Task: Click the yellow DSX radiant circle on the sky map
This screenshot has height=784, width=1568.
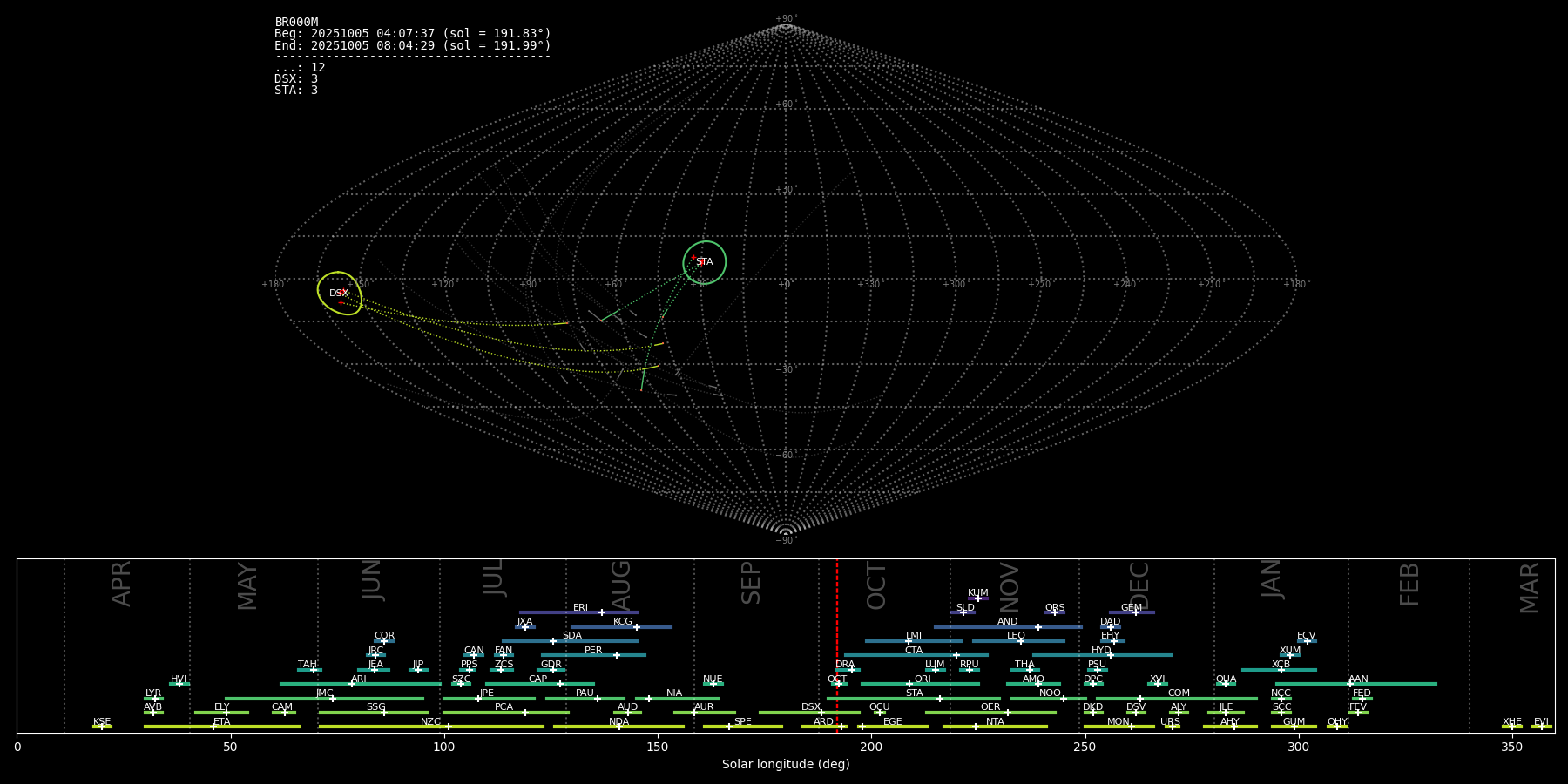Action: pyautogui.click(x=339, y=293)
